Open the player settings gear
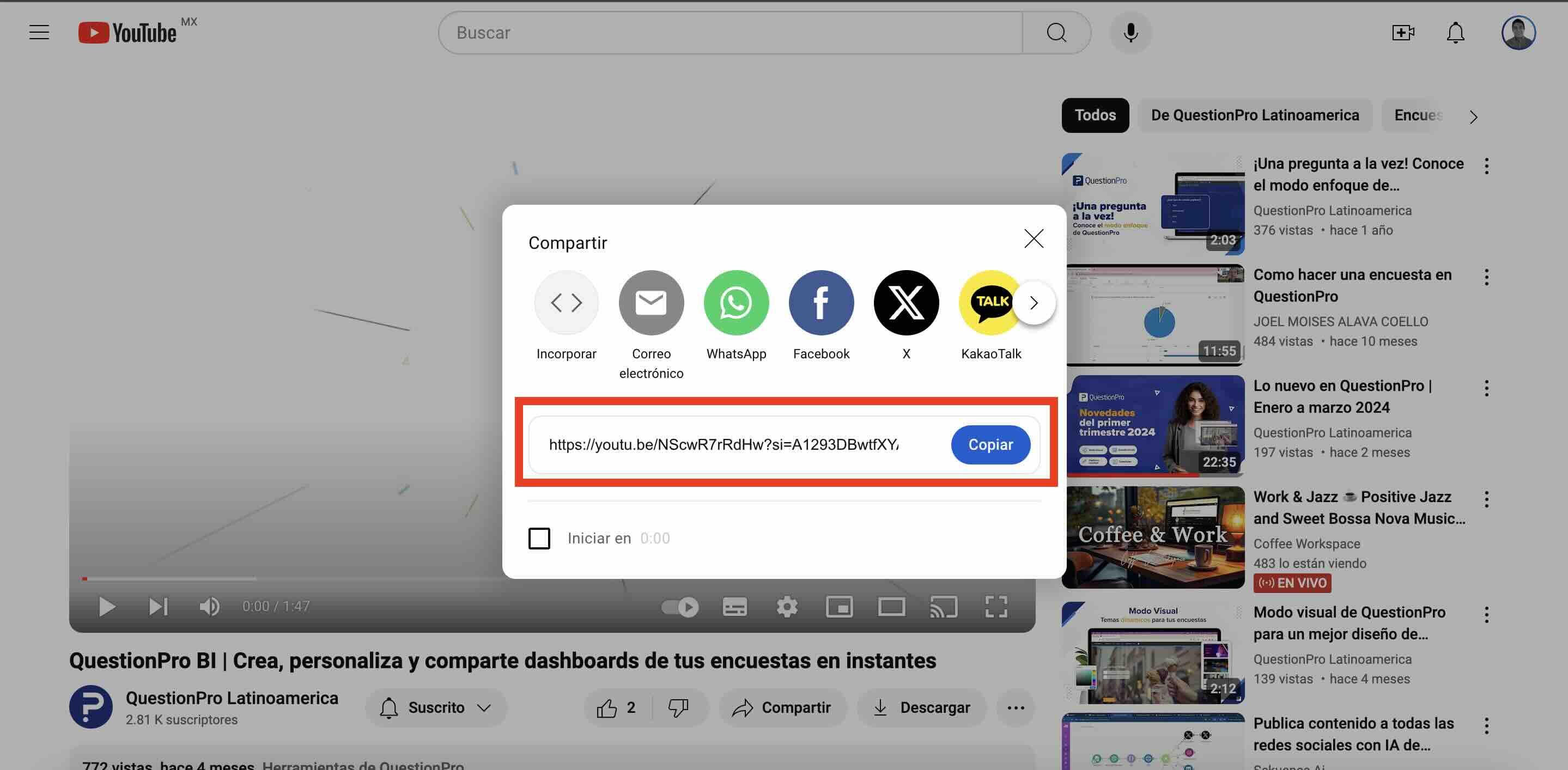The height and width of the screenshot is (770, 1568). tap(787, 607)
